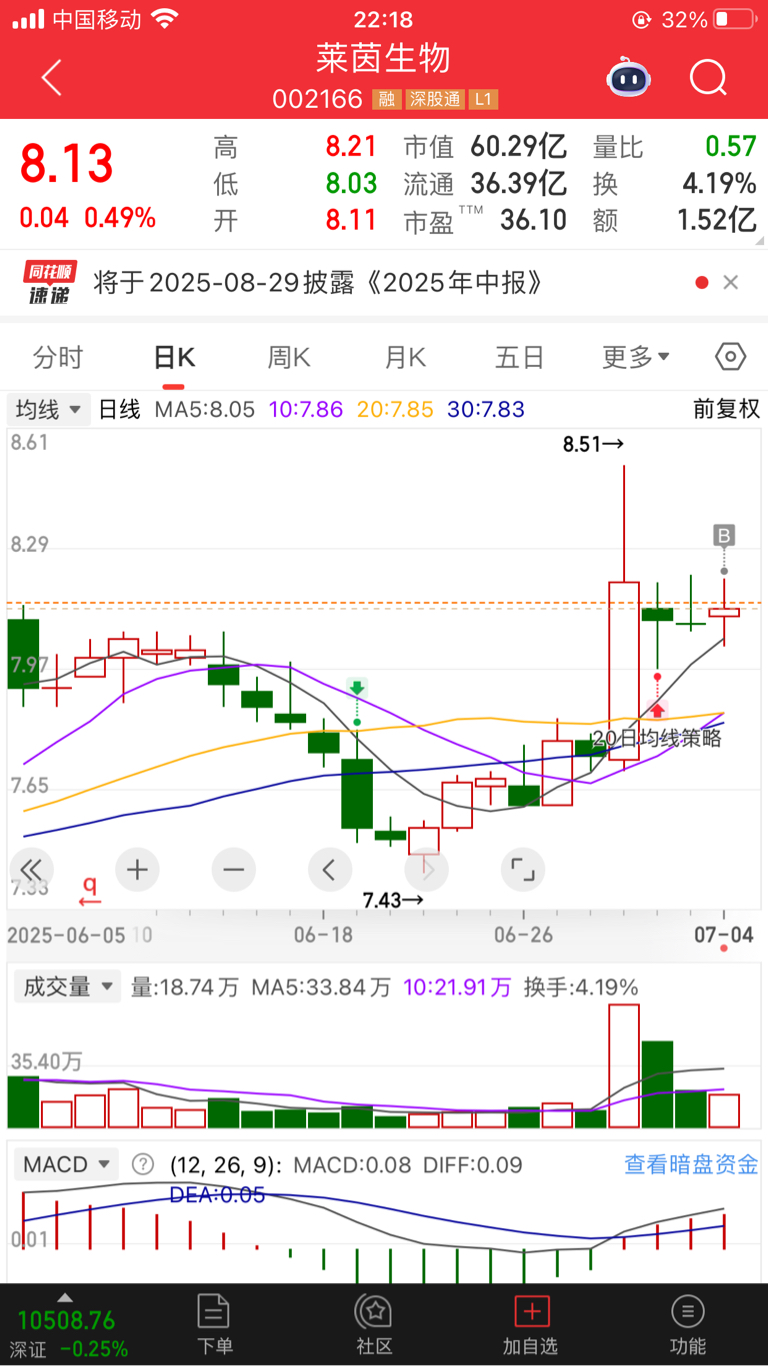Expand the 深证 index ticker arrow
The width and height of the screenshot is (768, 1366).
click(x=66, y=1296)
